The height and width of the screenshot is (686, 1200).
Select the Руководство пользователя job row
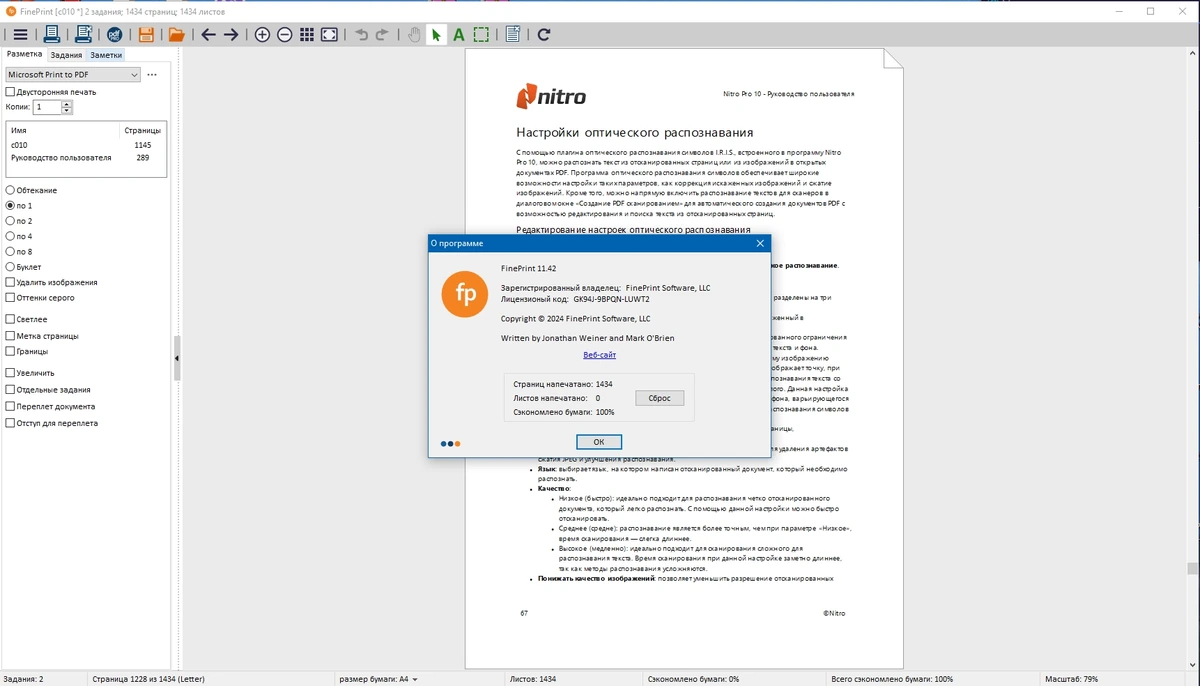(x=86, y=158)
